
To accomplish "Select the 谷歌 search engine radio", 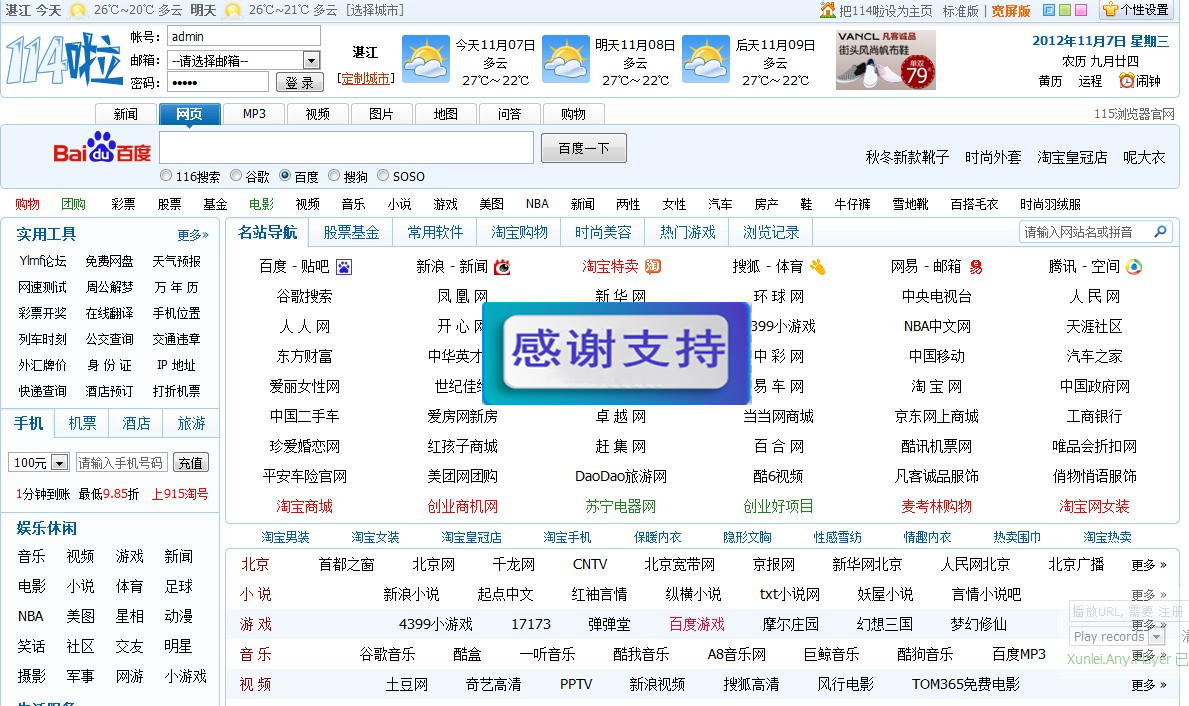I will pos(236,175).
